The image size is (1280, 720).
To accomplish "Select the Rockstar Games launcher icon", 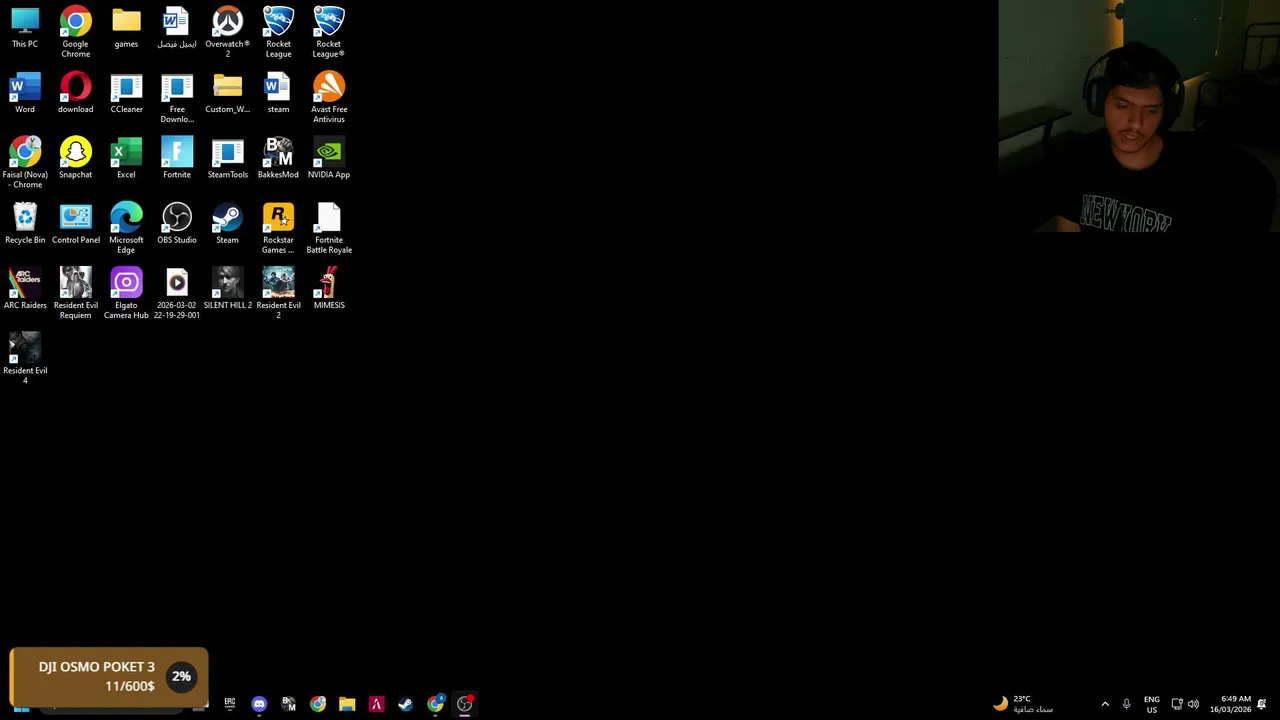I will point(278,228).
